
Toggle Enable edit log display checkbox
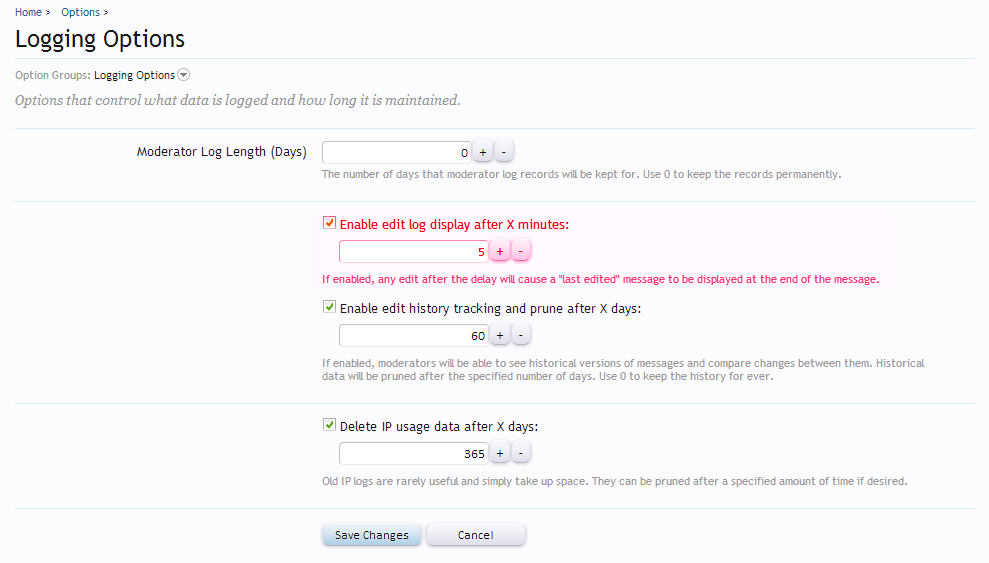click(x=329, y=223)
